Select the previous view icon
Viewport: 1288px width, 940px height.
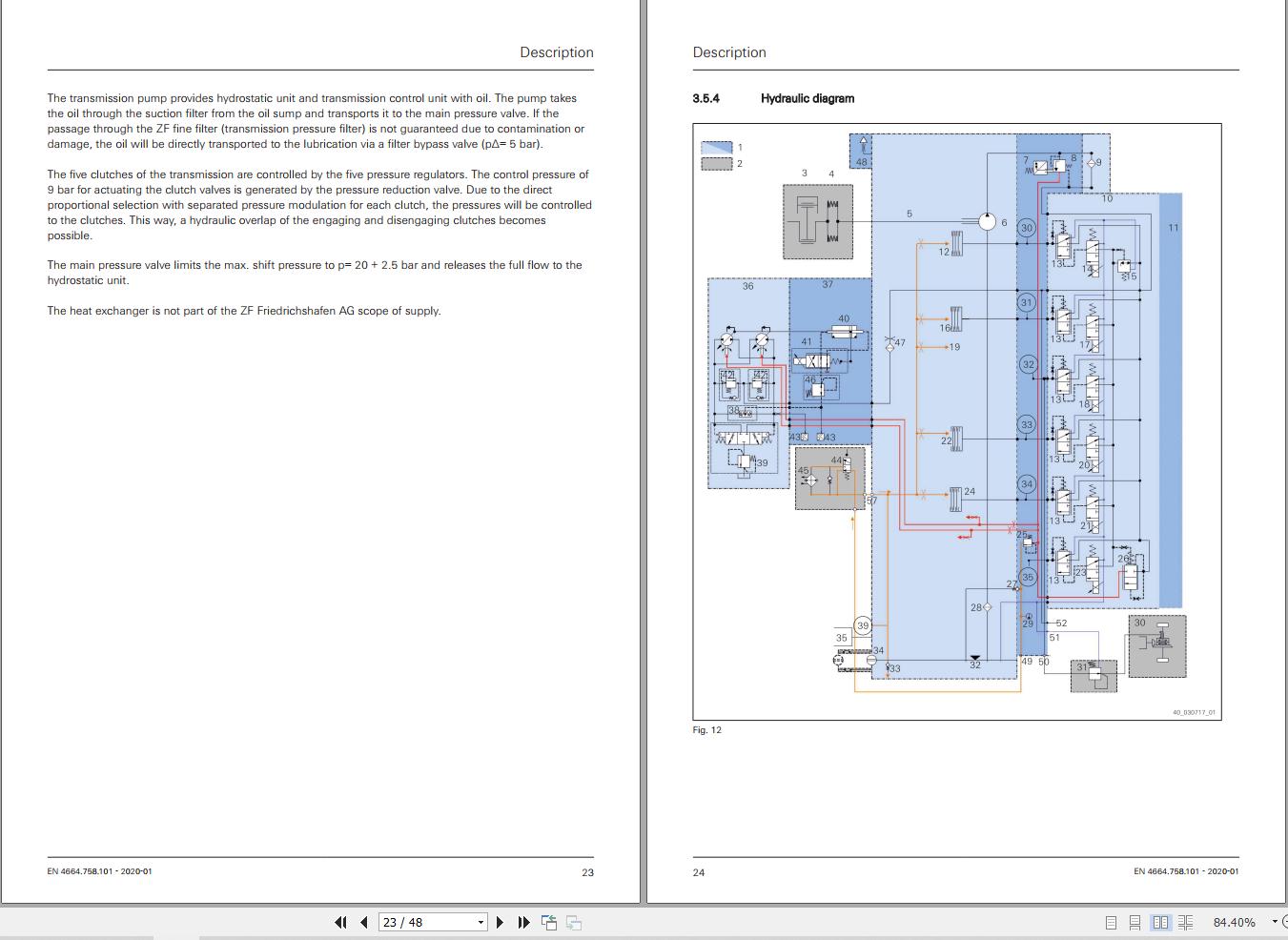(548, 922)
